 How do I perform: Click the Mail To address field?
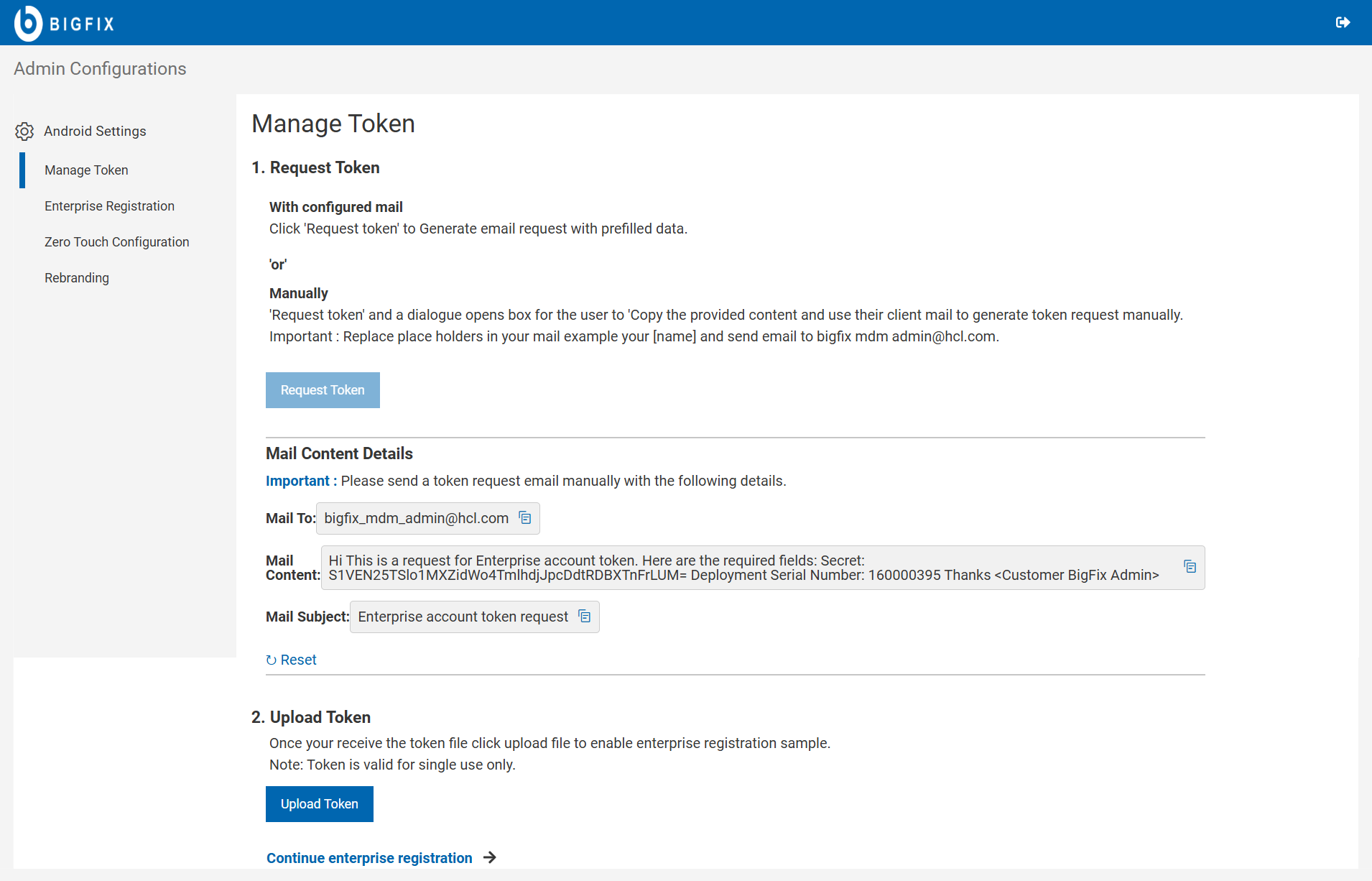pos(416,518)
